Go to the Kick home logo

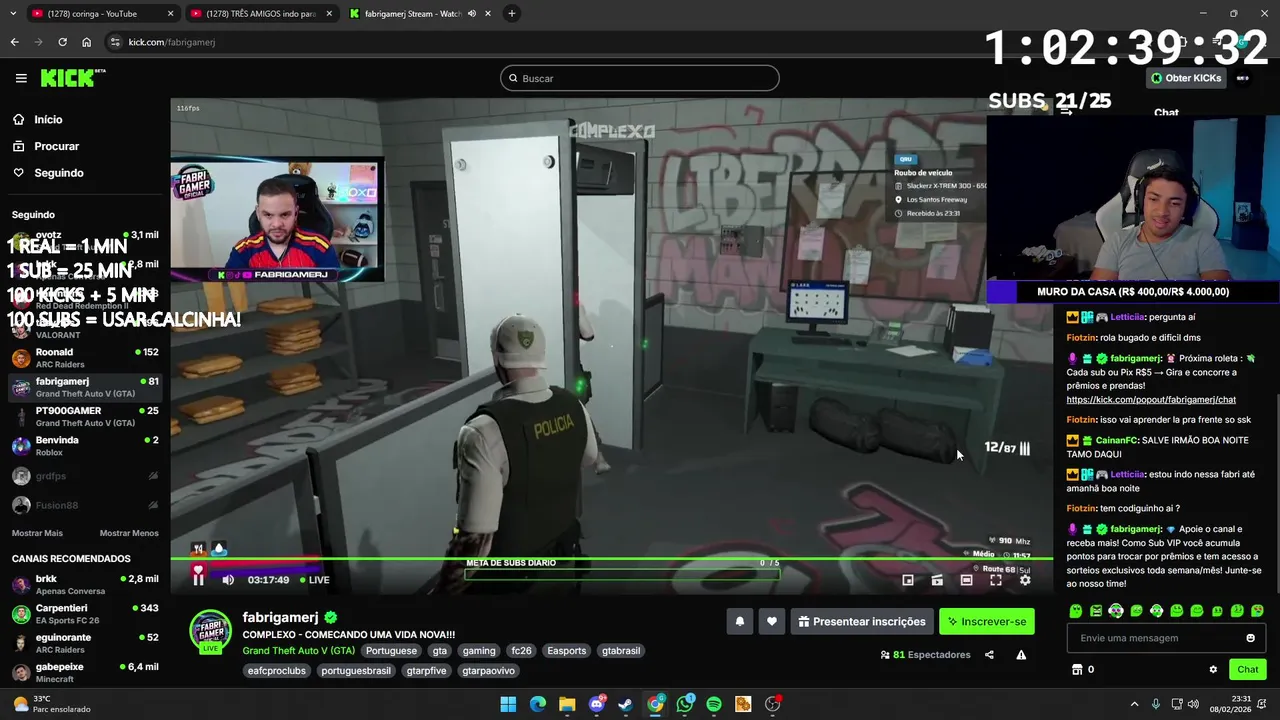point(72,78)
